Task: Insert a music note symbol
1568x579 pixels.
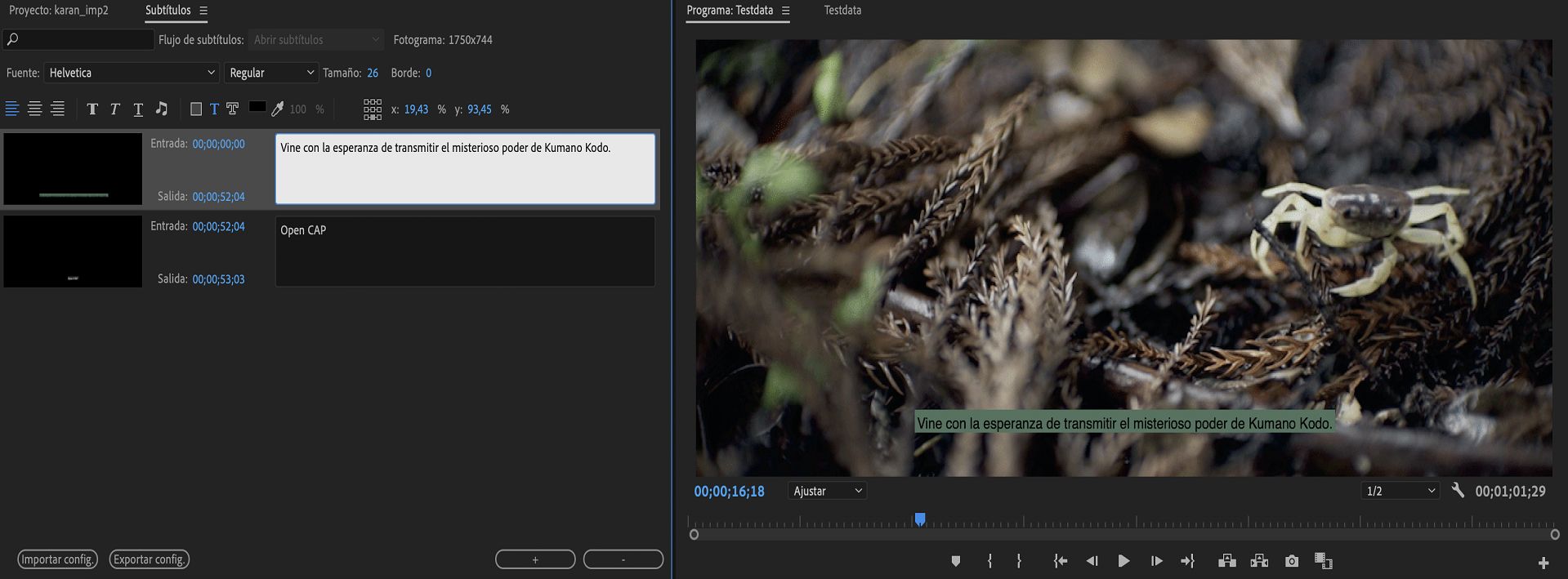Action: coord(162,109)
